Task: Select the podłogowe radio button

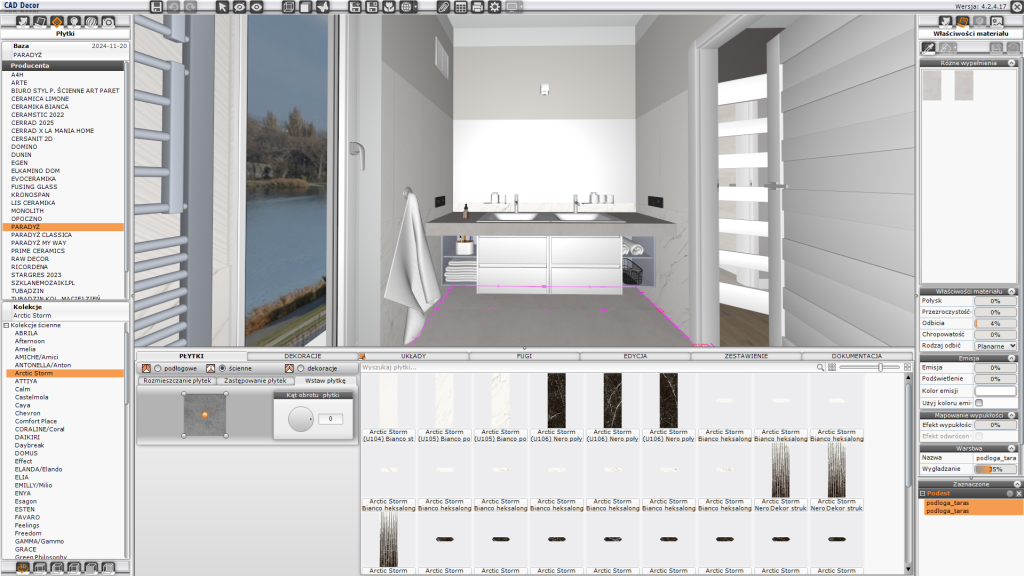Action: point(157,368)
